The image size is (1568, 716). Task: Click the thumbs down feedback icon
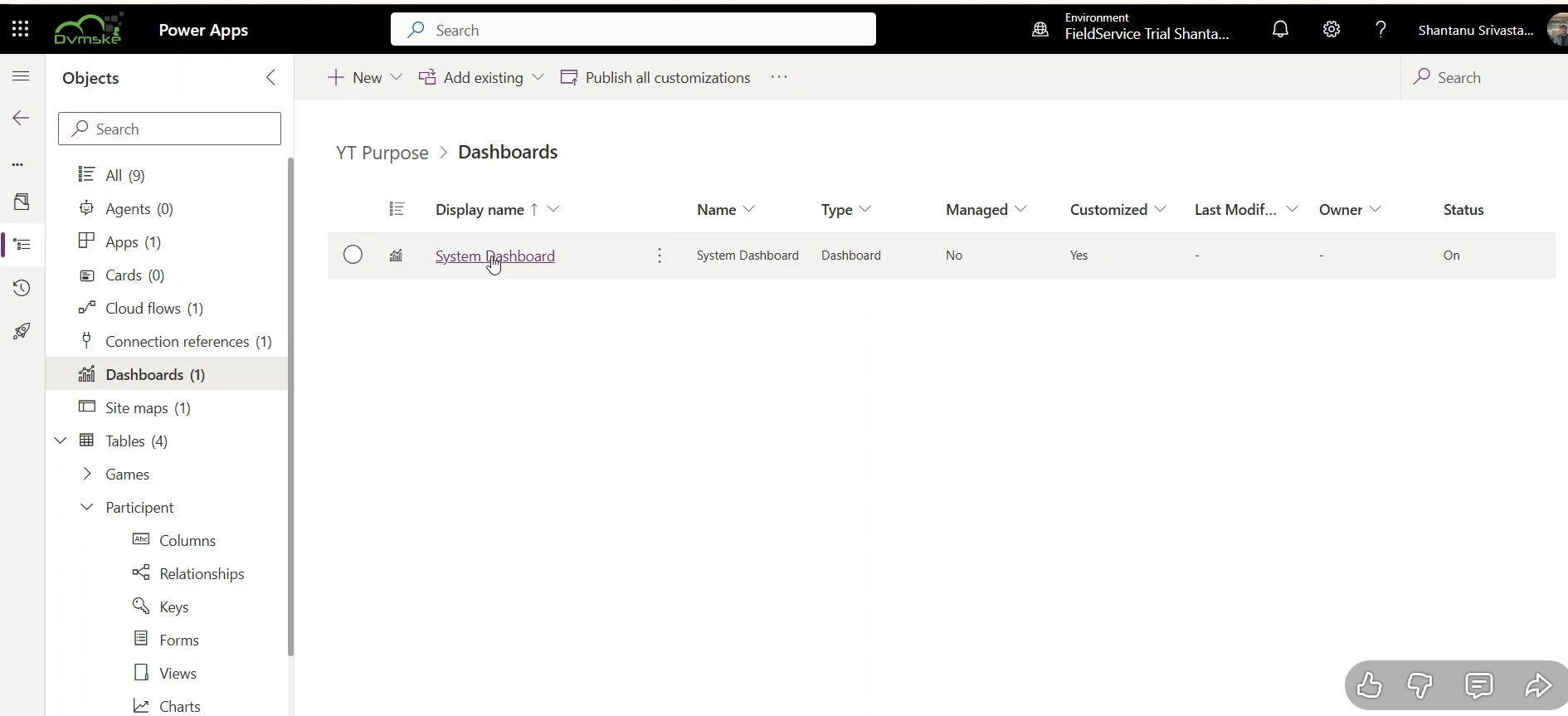point(1420,685)
